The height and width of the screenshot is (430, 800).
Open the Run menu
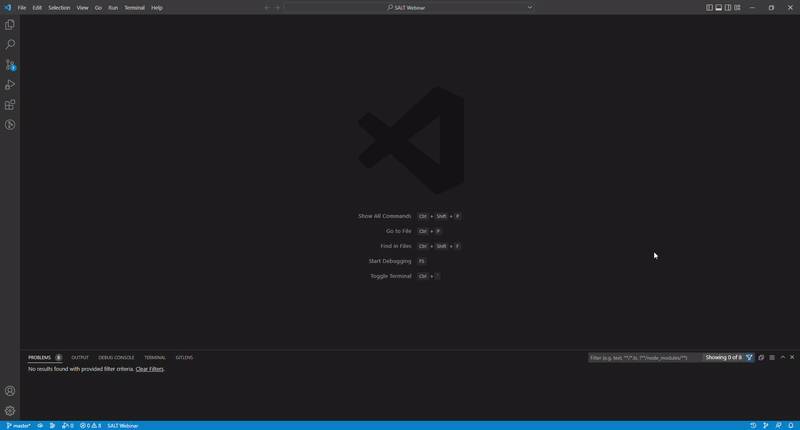113,8
